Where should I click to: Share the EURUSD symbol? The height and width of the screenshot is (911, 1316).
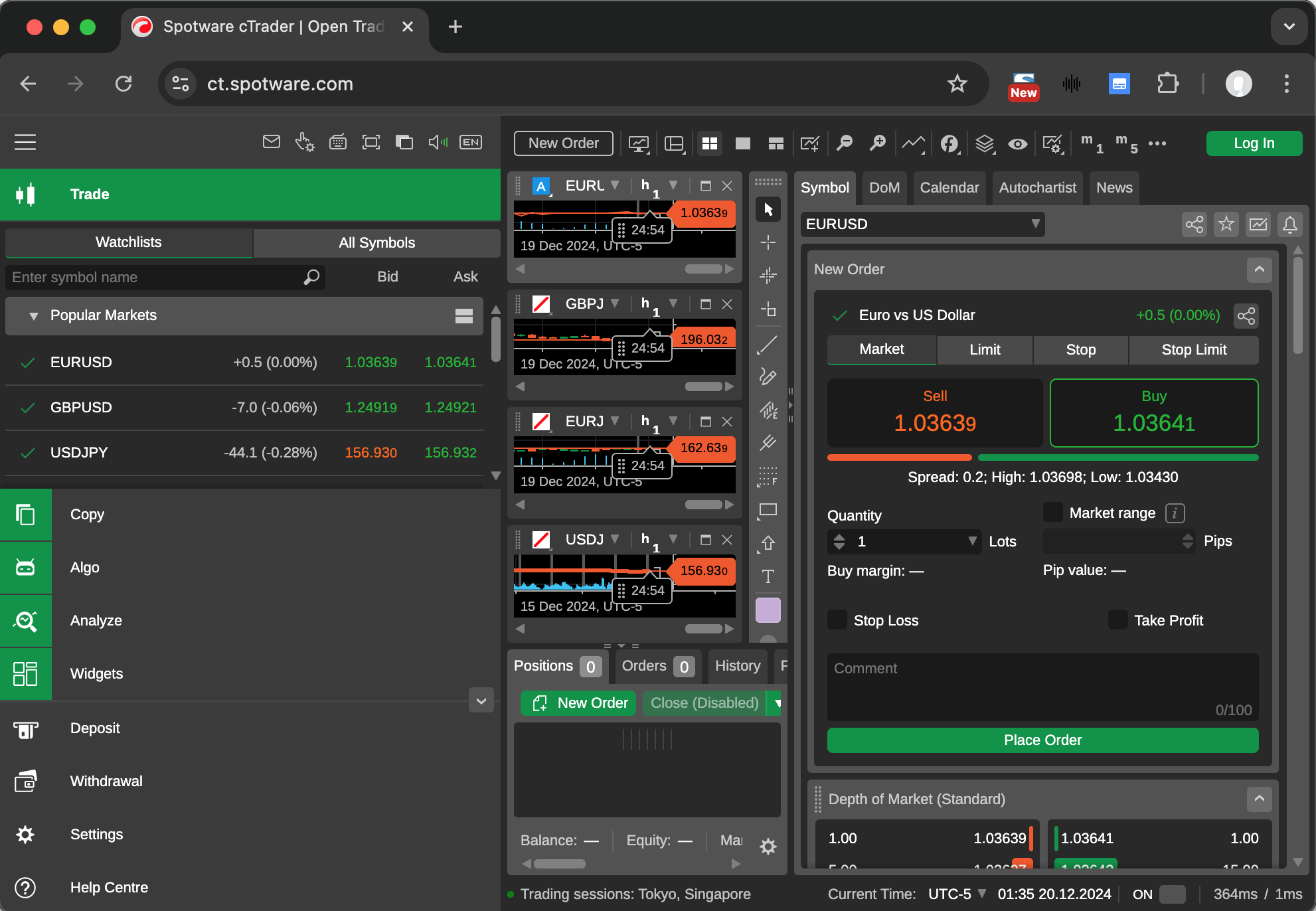[x=1194, y=224]
